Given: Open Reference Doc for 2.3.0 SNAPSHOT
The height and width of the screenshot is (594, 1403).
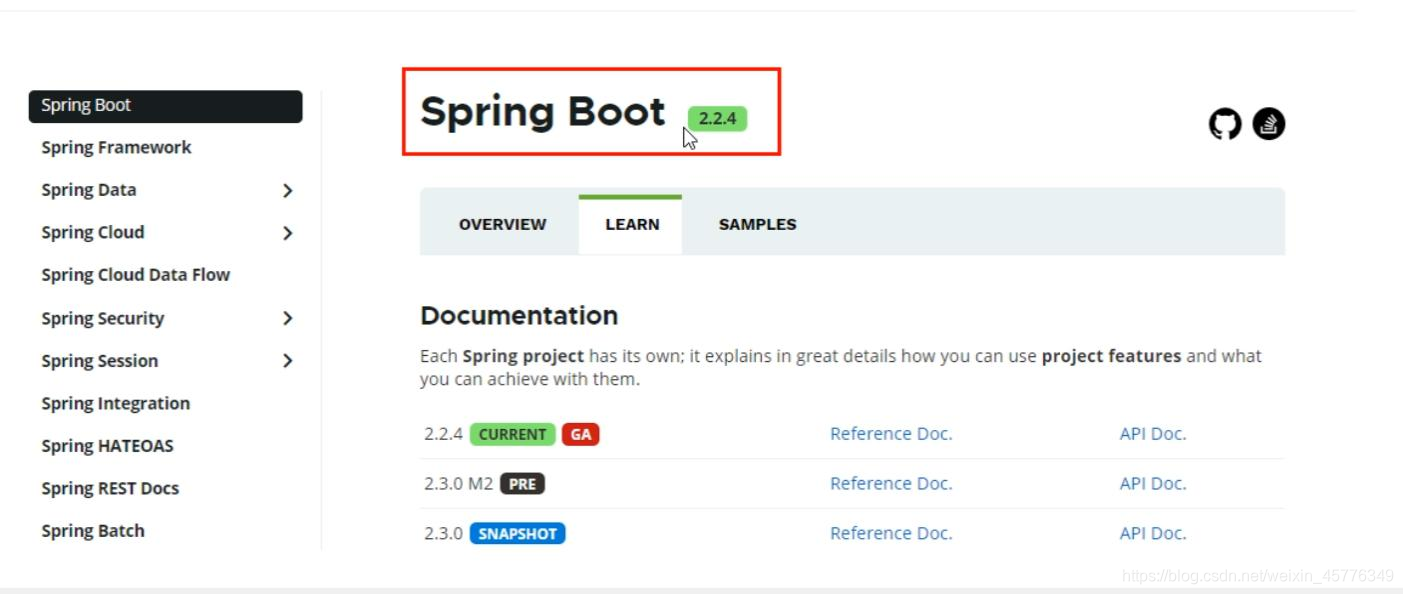Looking at the screenshot, I should pos(890,533).
